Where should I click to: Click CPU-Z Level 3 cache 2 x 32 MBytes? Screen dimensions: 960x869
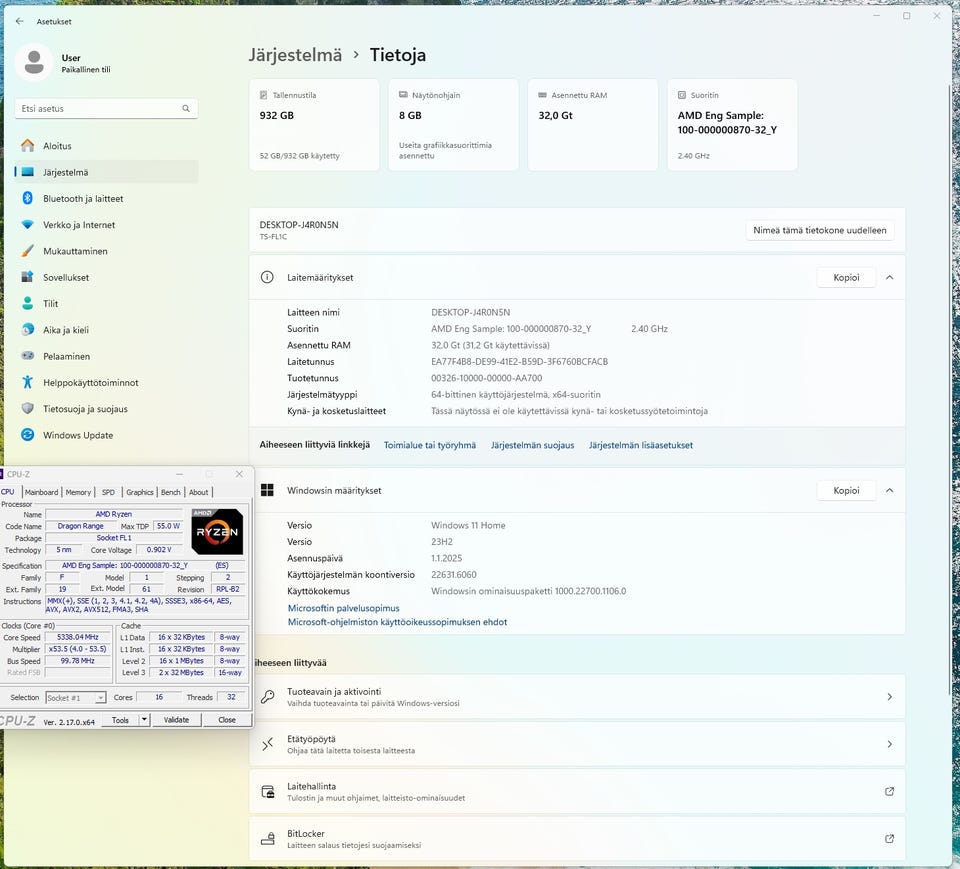(x=182, y=673)
